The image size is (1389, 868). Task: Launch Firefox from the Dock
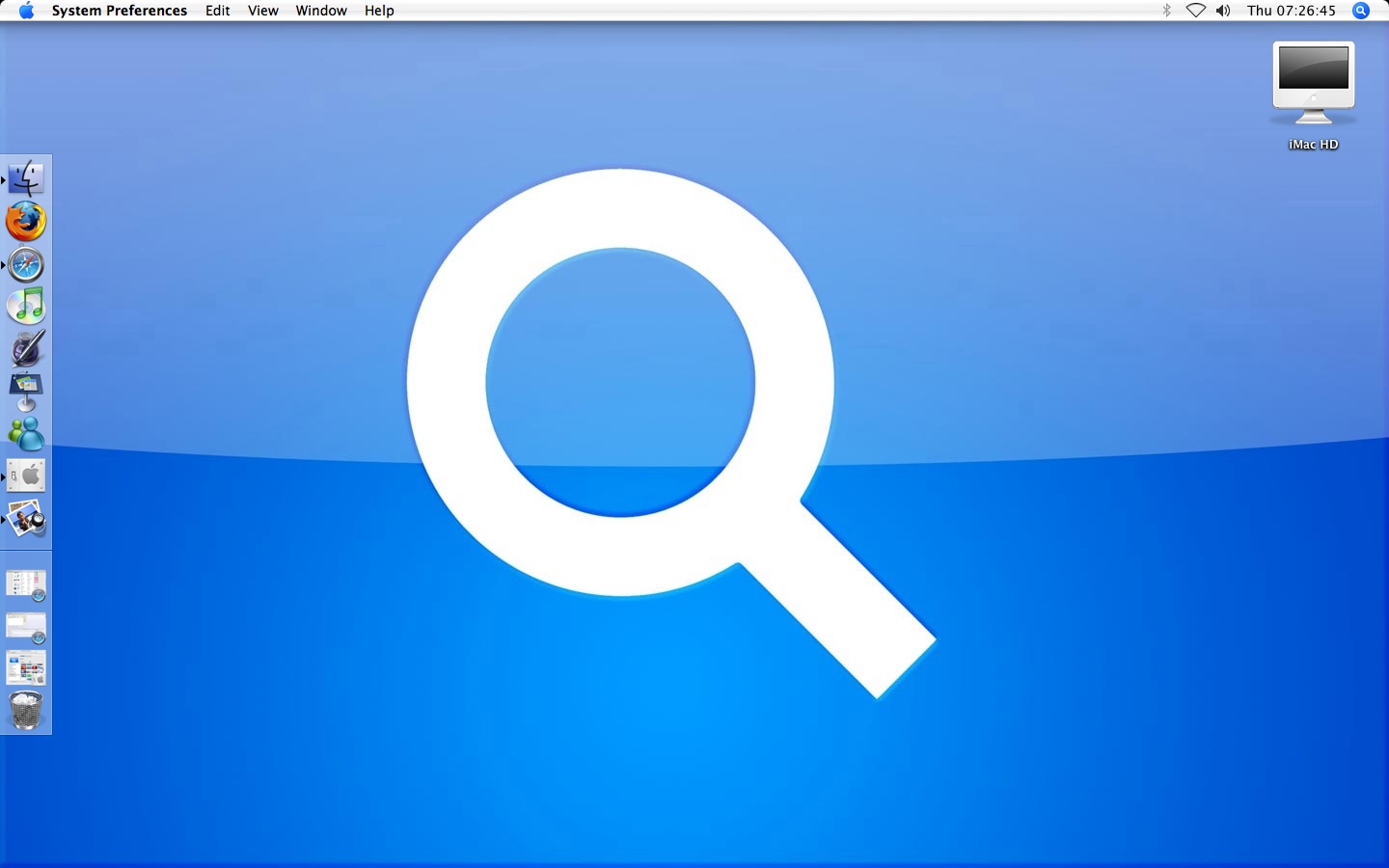26,222
